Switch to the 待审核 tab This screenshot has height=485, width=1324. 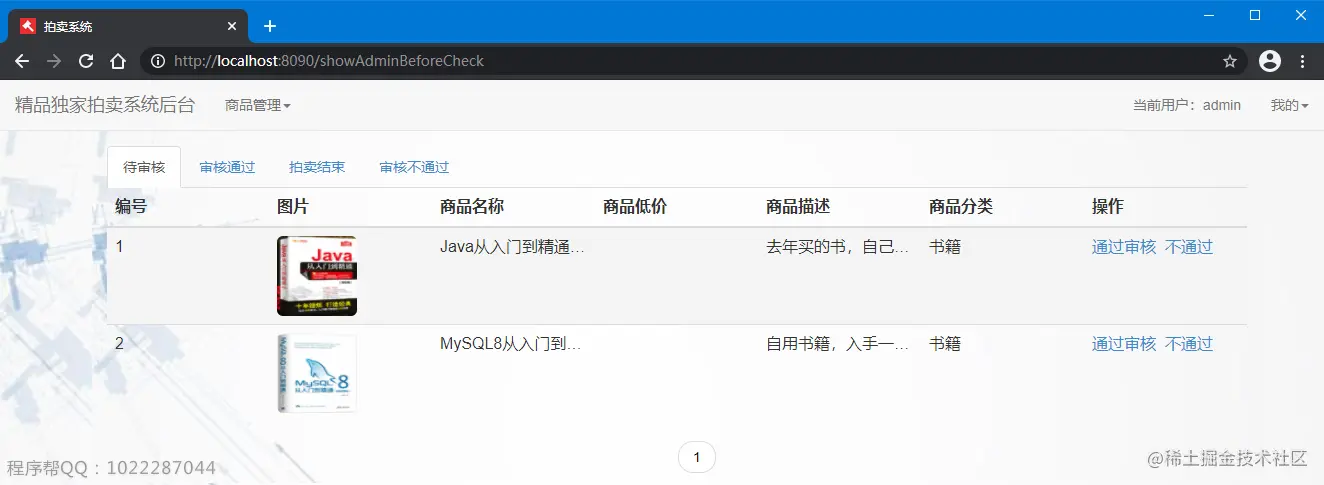point(144,167)
